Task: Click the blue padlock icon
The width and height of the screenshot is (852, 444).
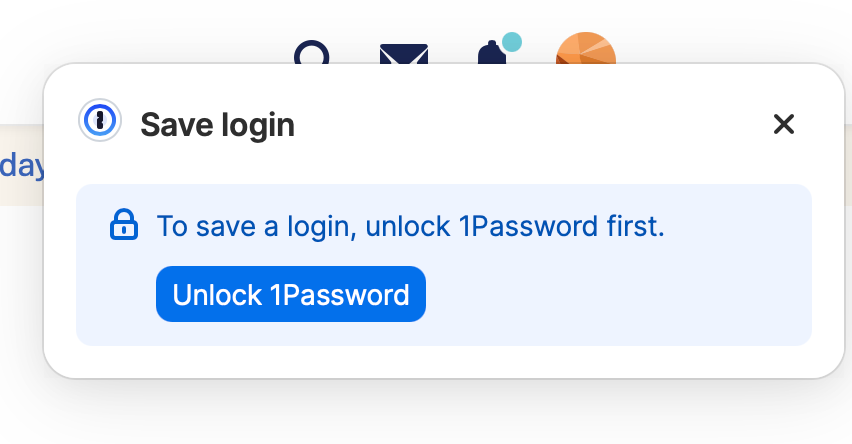Action: click(x=123, y=225)
